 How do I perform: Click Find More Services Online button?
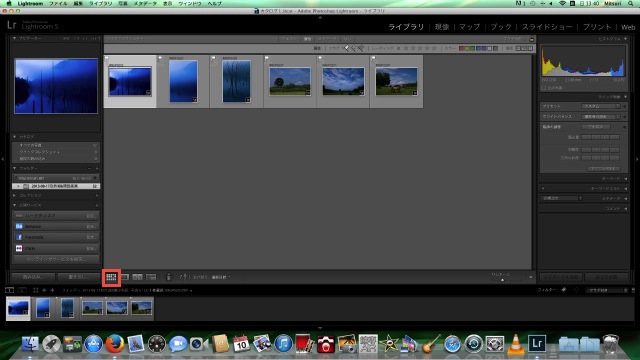pos(56,259)
